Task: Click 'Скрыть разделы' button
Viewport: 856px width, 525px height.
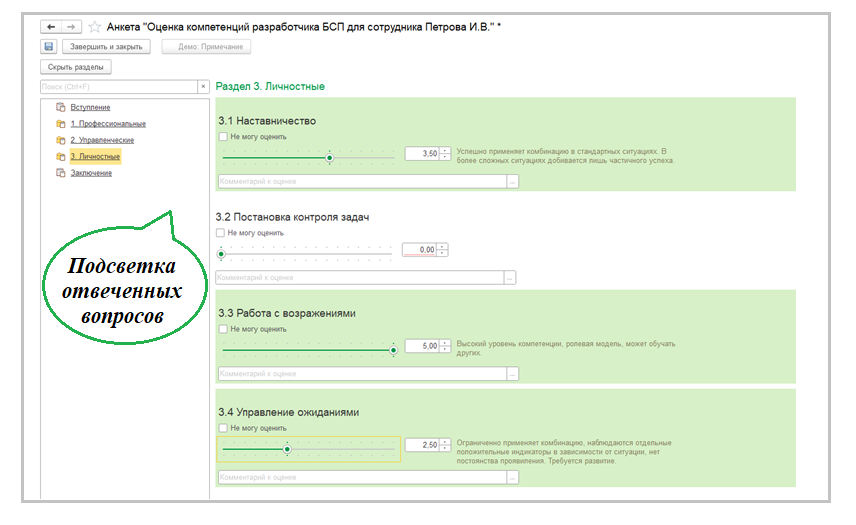Action: point(76,67)
